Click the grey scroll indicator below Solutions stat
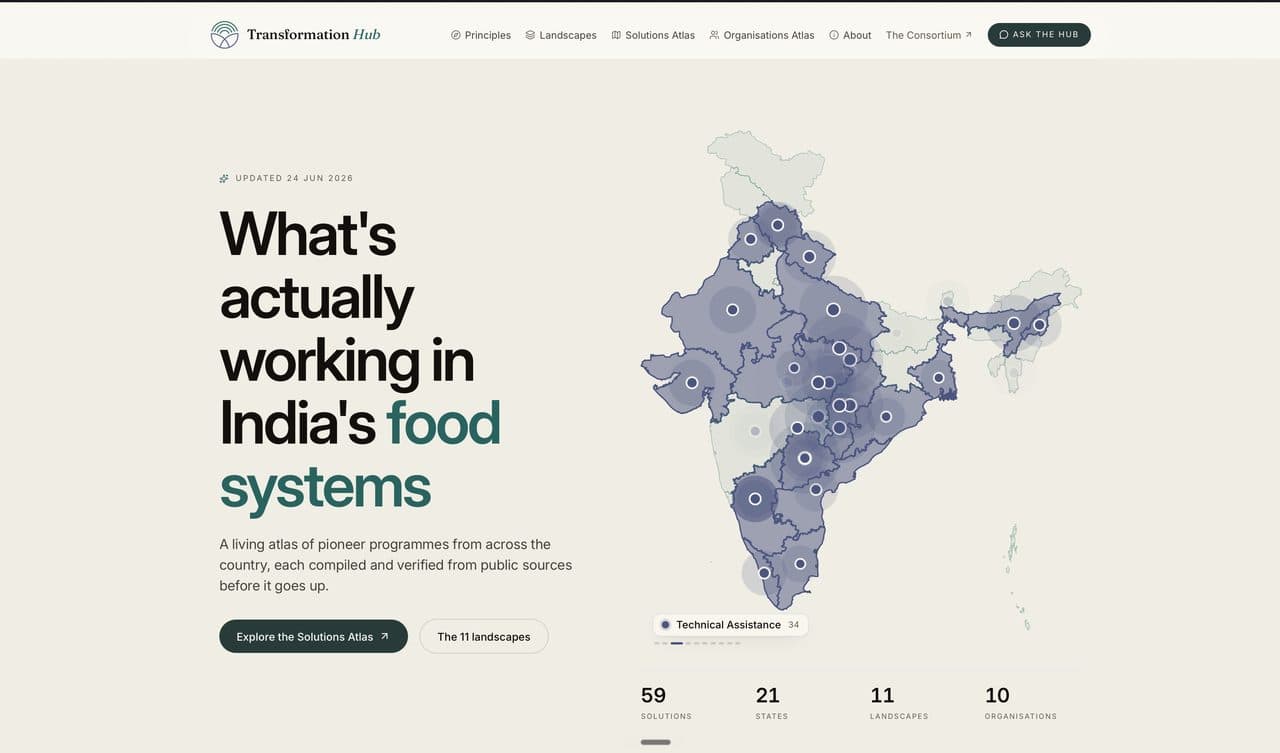Screen dimensions: 1280x753 [655, 742]
